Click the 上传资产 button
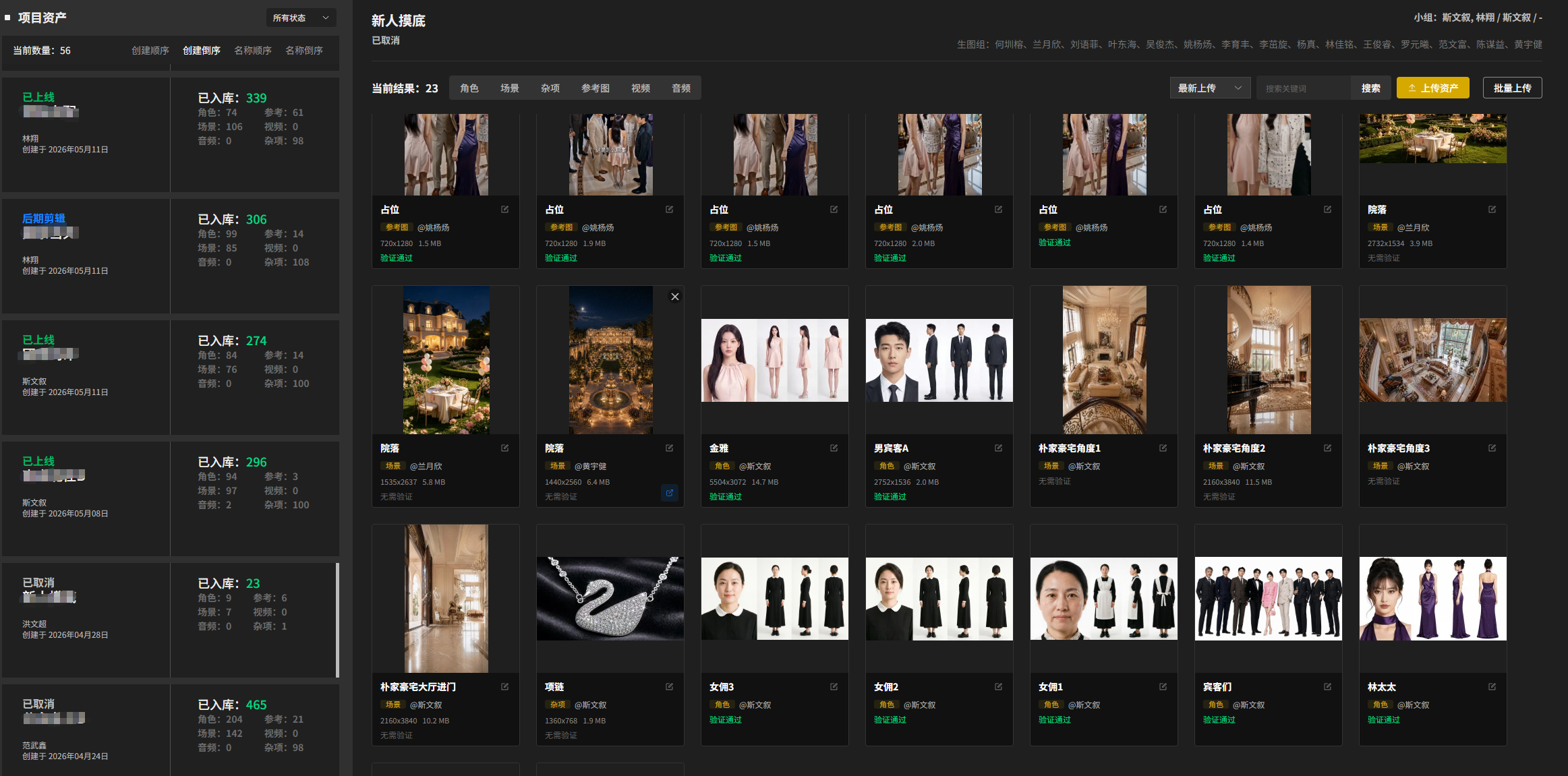 pos(1433,88)
